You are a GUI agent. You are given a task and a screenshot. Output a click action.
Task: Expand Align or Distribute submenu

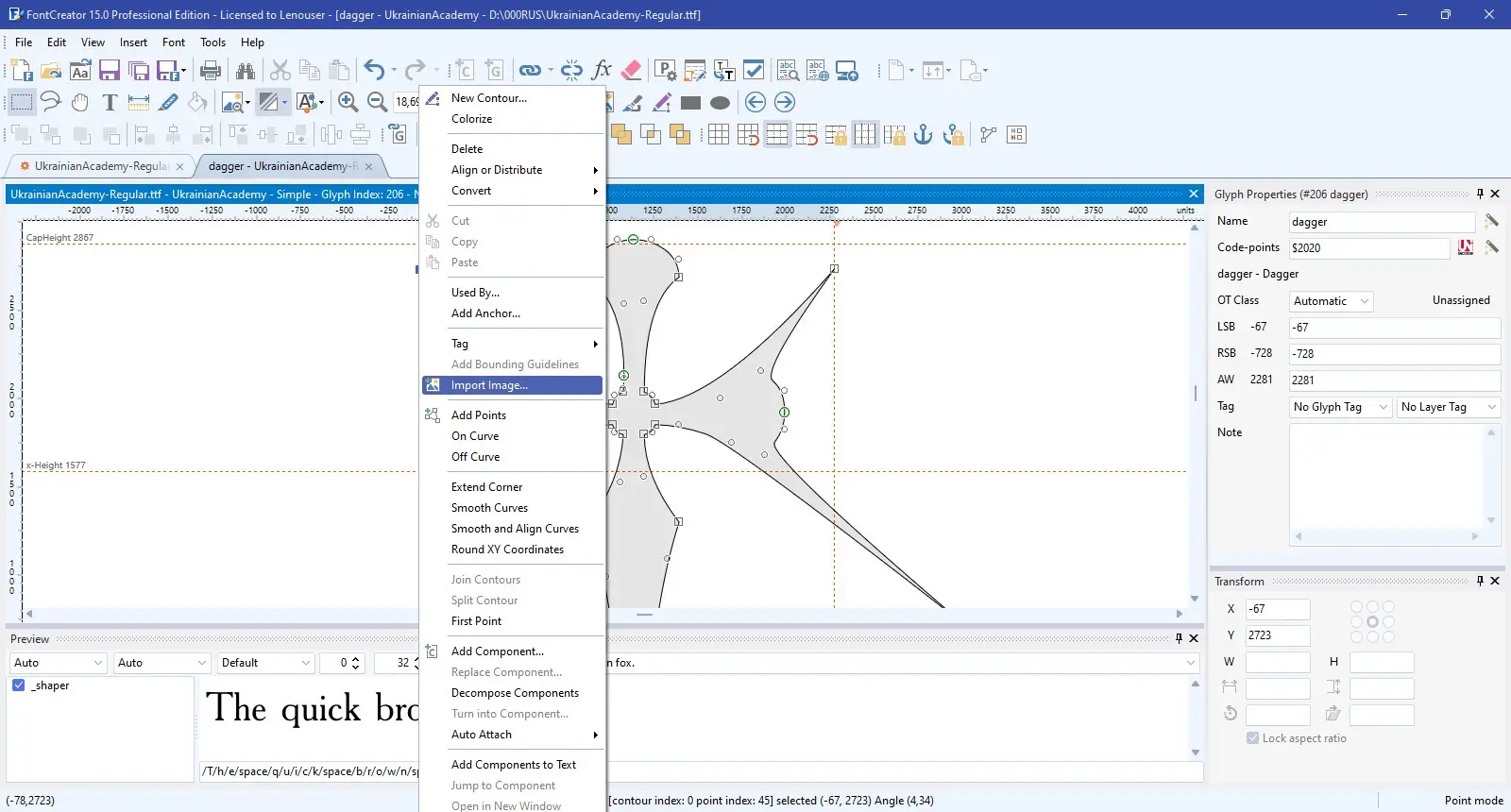tap(512, 170)
